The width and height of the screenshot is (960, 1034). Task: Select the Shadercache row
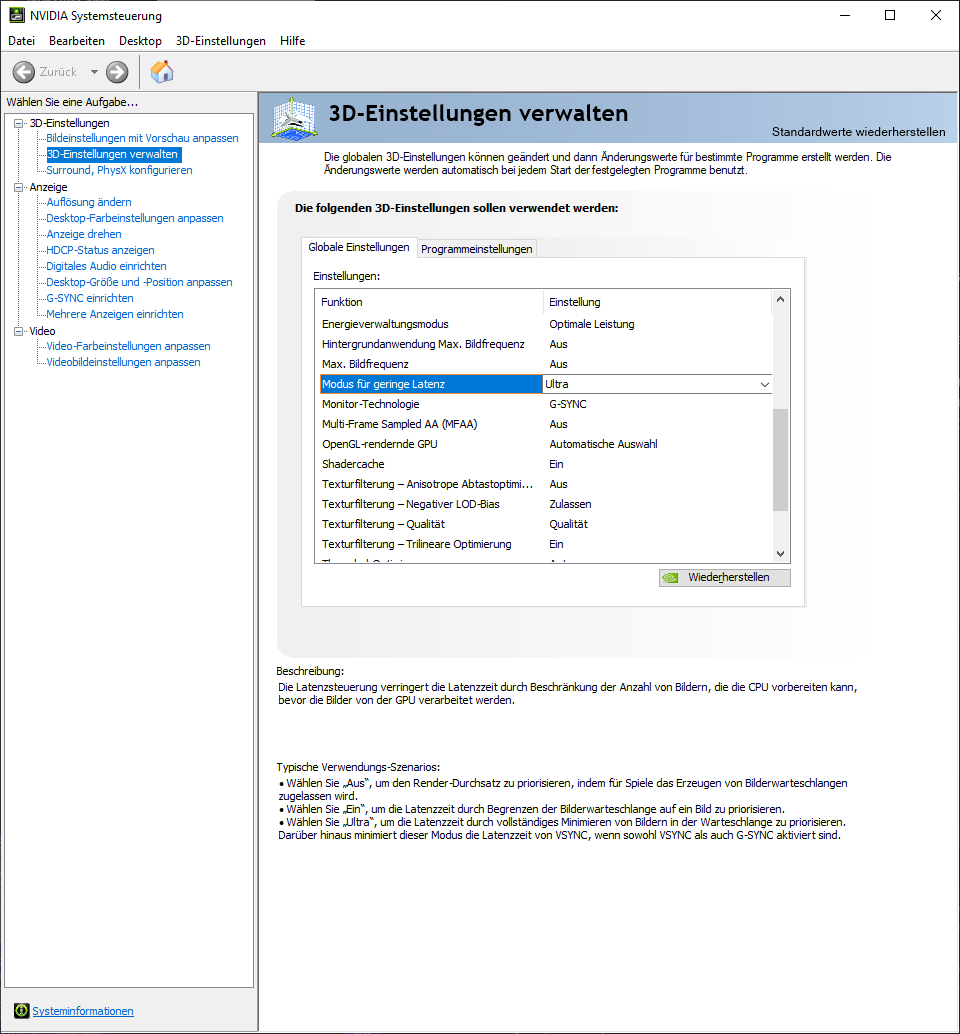coord(544,464)
